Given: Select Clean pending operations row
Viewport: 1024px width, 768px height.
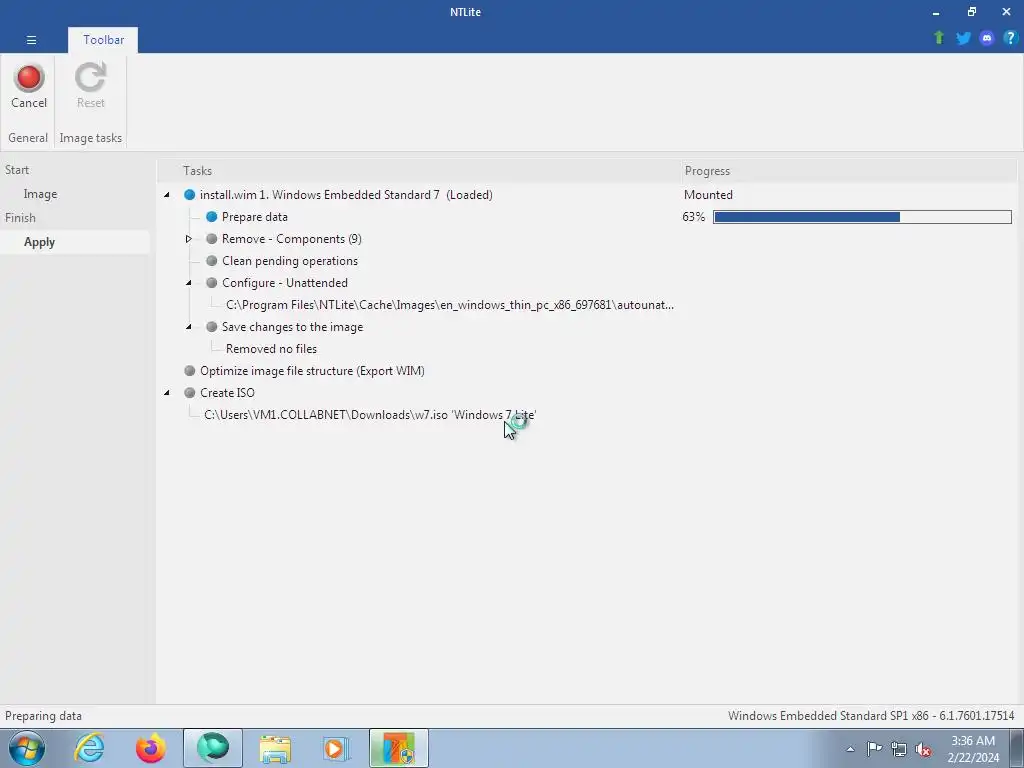Looking at the screenshot, I should point(290,261).
